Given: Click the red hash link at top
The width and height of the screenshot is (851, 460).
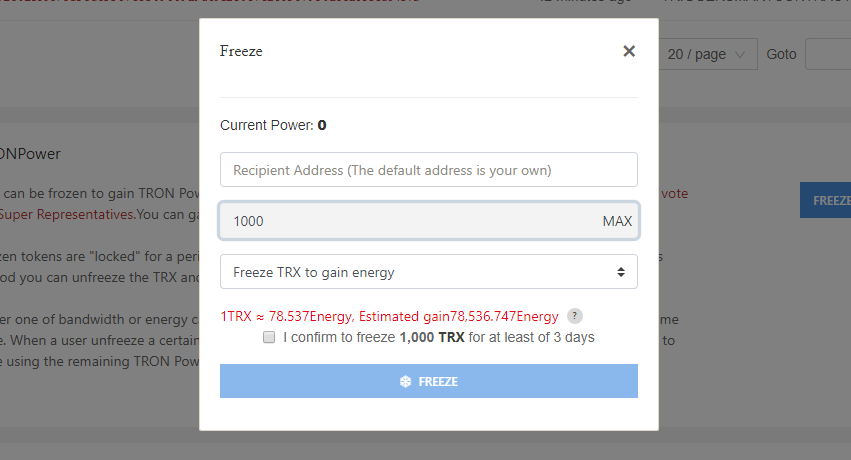Looking at the screenshot, I should 200,3.
